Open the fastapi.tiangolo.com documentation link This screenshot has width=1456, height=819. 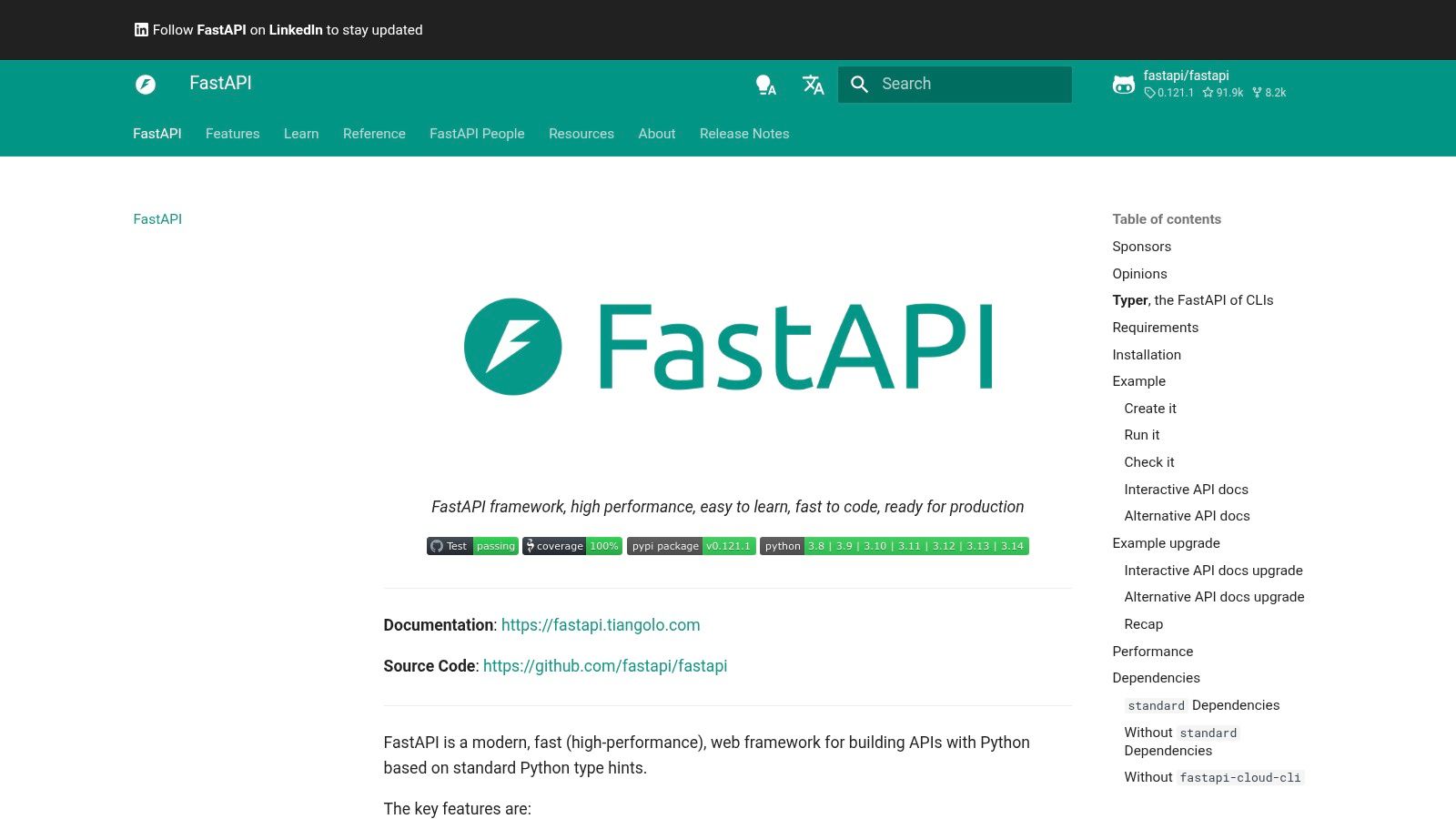[600, 625]
